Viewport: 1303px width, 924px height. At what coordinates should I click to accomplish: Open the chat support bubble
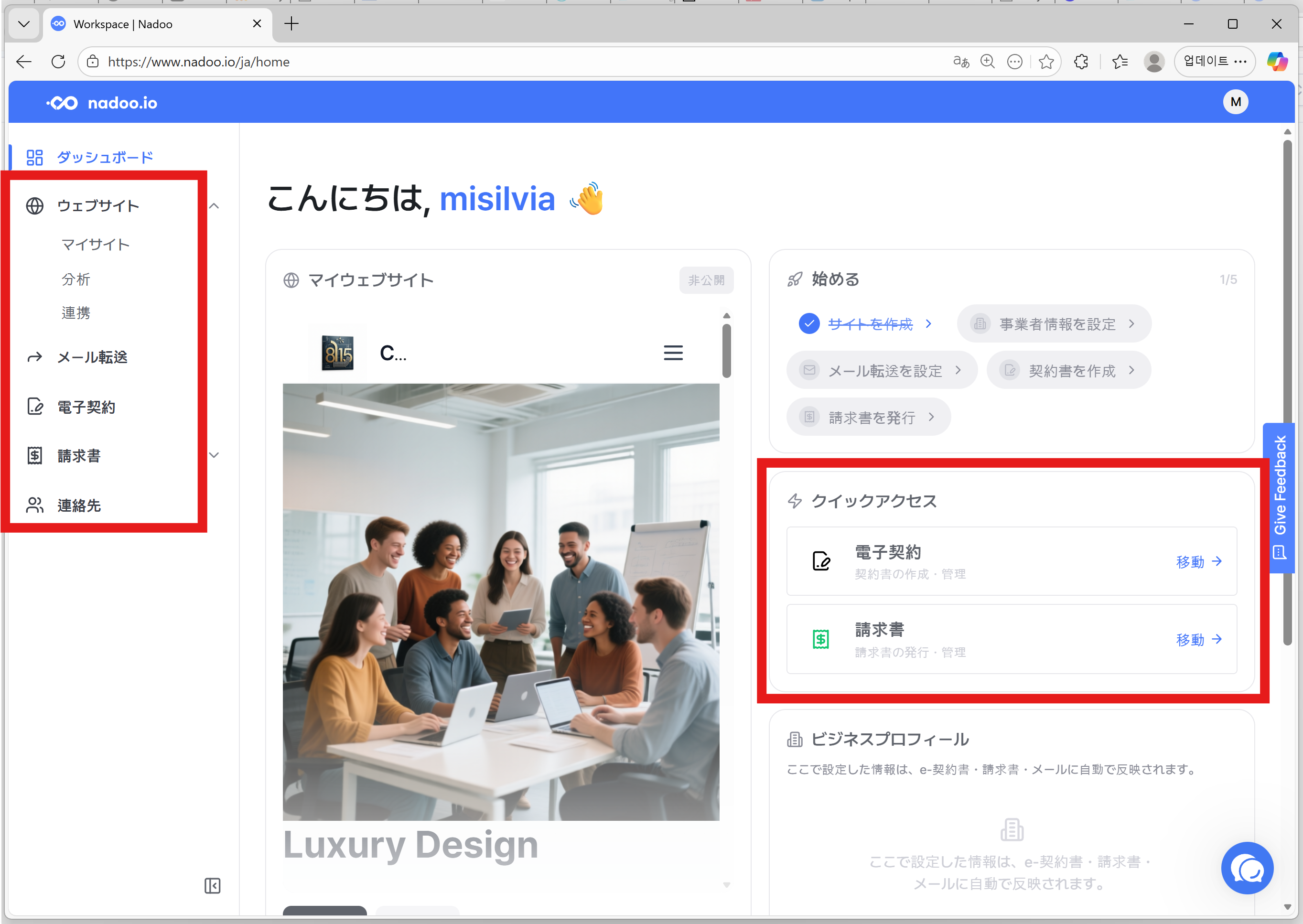coord(1247,868)
